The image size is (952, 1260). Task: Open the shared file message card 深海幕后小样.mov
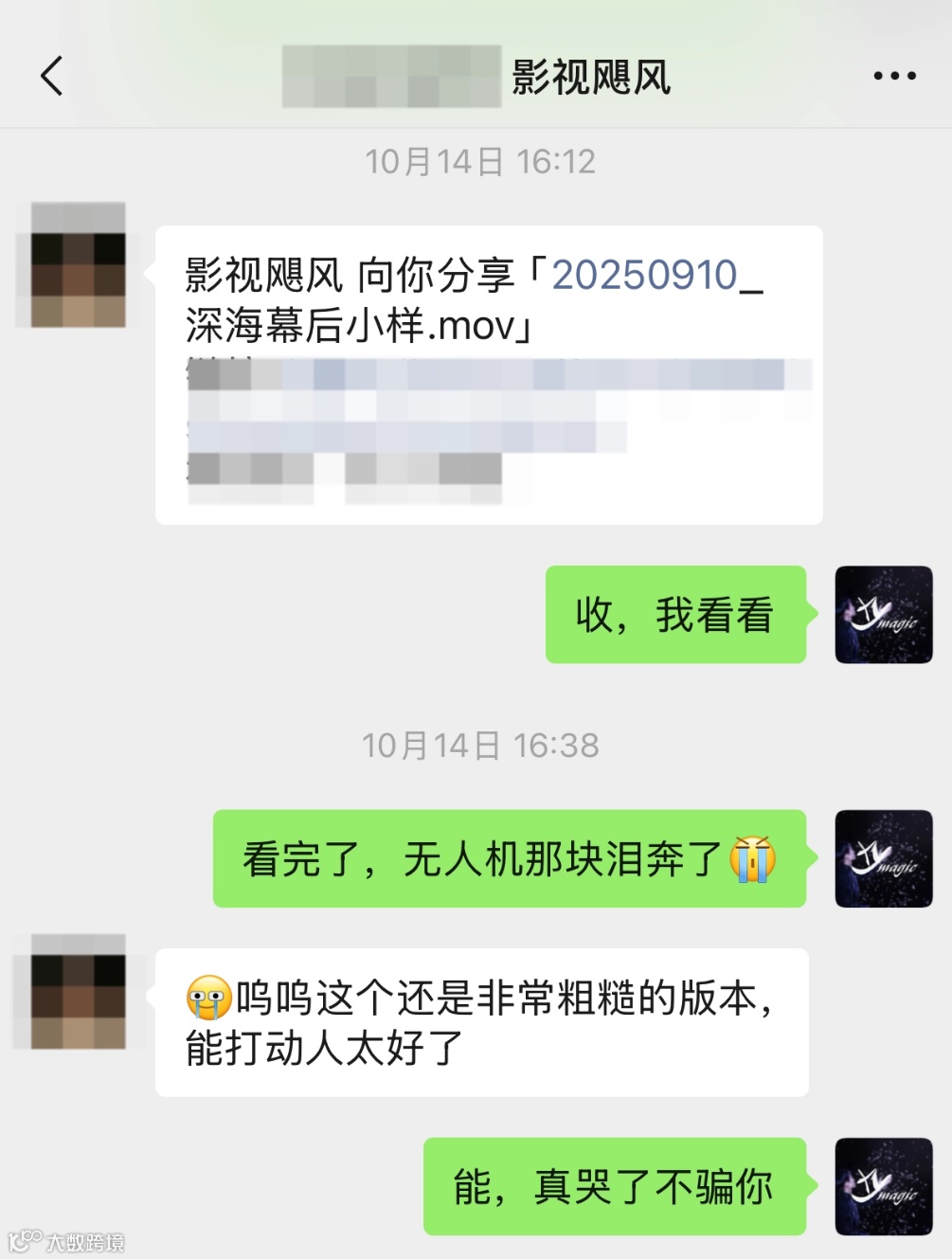click(489, 375)
